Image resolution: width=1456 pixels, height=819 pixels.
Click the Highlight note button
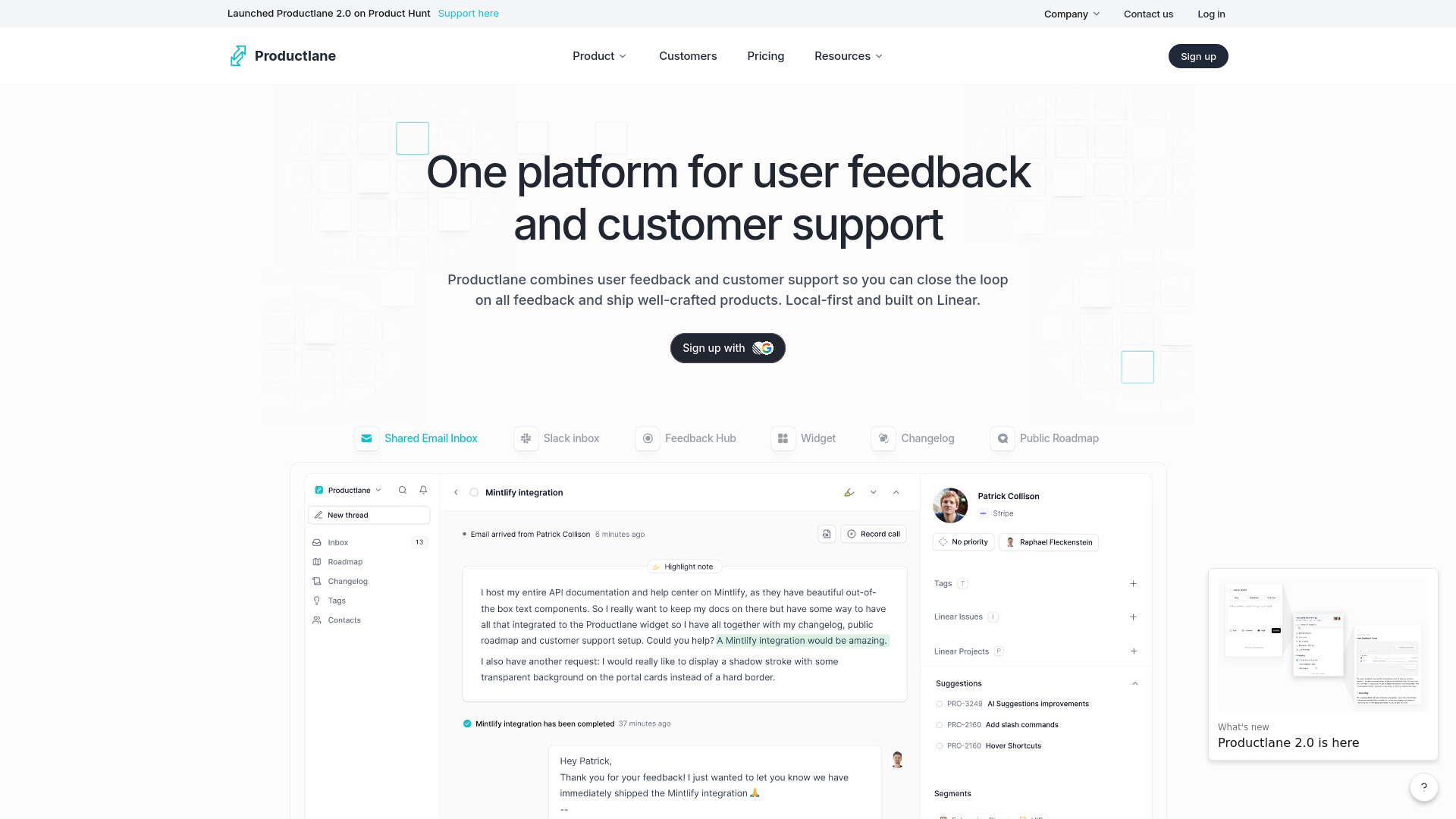pos(684,566)
